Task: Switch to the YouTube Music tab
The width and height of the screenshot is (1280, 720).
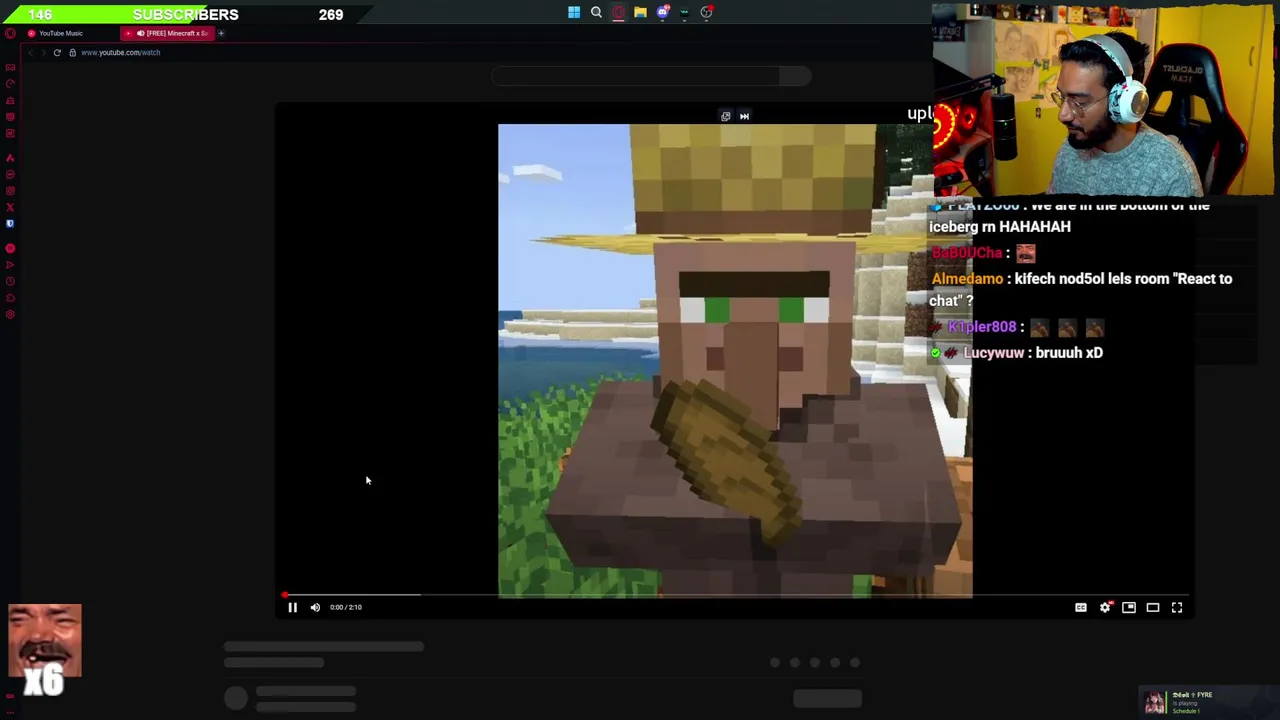Action: point(62,33)
